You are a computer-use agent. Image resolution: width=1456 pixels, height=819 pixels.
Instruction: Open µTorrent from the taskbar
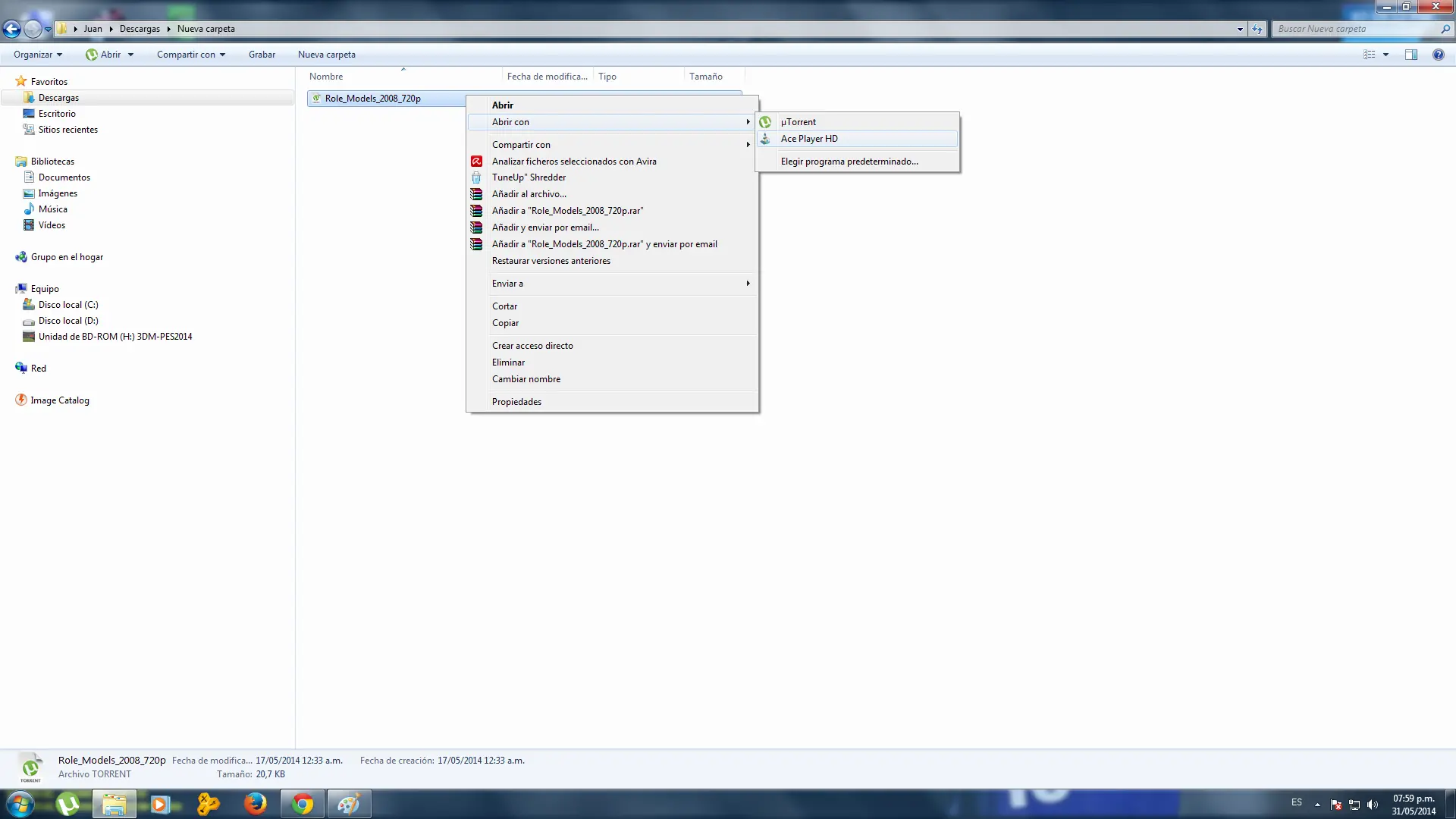click(x=68, y=804)
